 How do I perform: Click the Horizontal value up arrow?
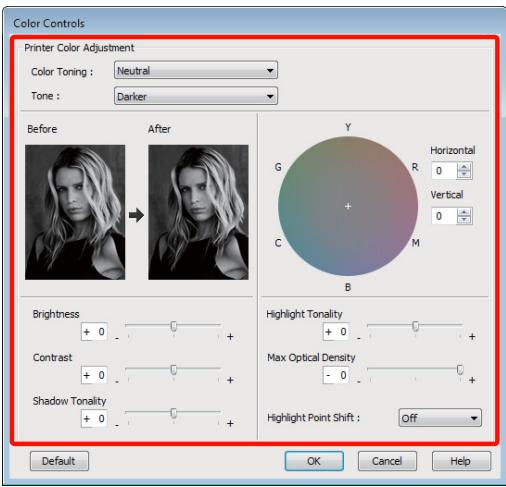coord(464,167)
